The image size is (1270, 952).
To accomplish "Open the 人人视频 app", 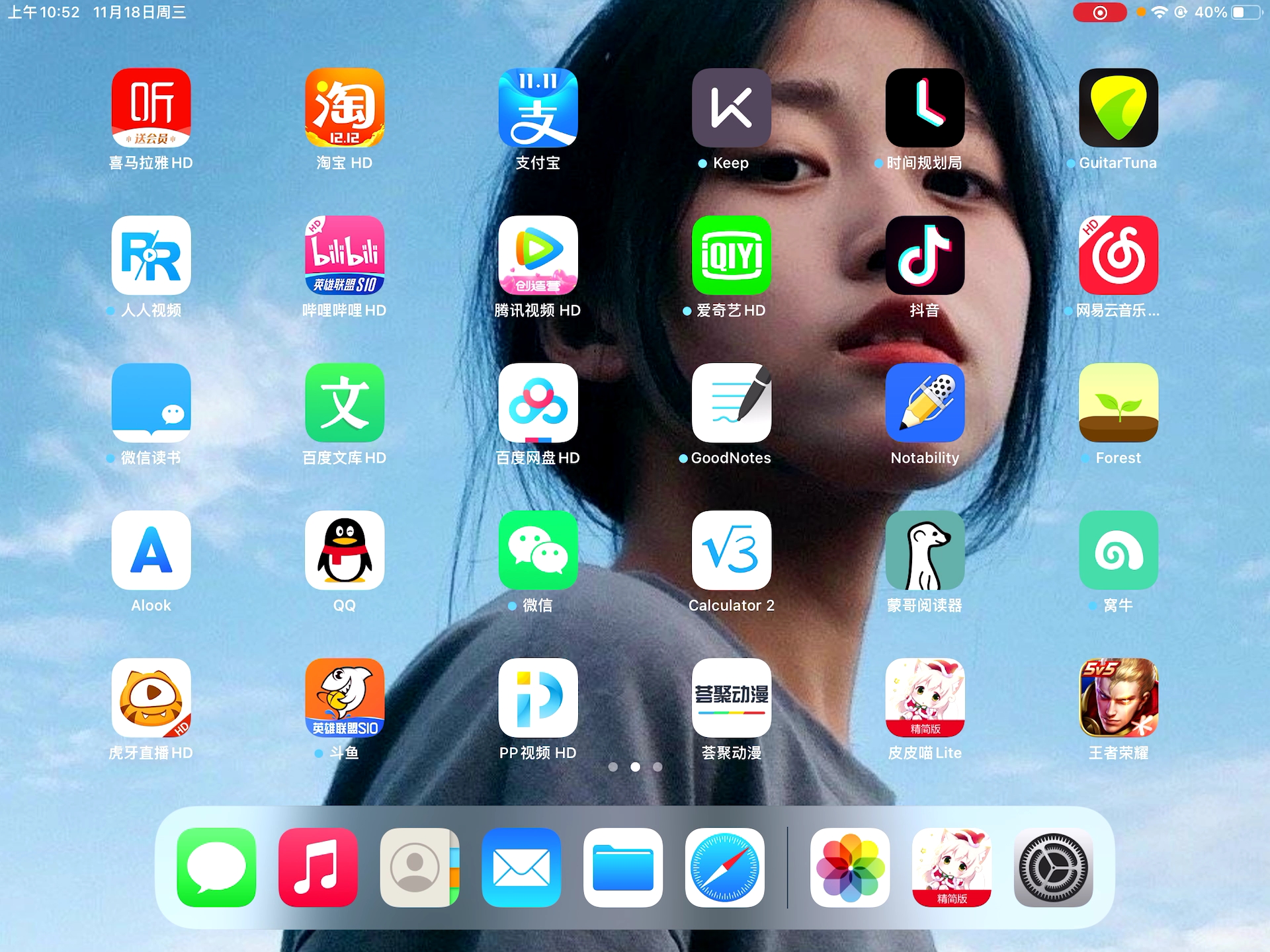I will tap(151, 255).
